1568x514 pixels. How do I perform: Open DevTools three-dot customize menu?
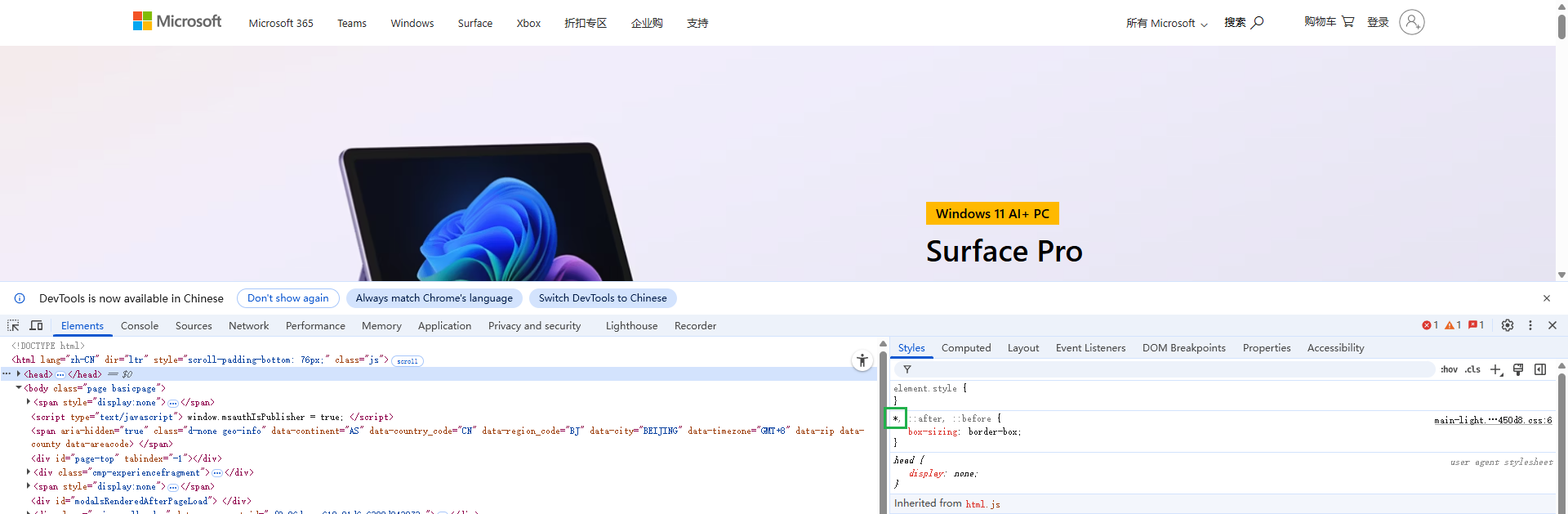click(x=1530, y=325)
